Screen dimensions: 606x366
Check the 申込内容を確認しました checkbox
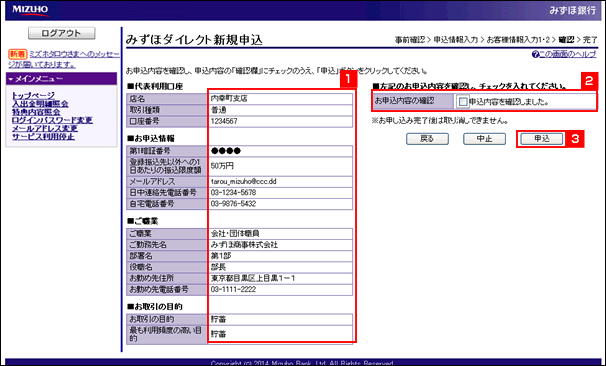pos(463,102)
